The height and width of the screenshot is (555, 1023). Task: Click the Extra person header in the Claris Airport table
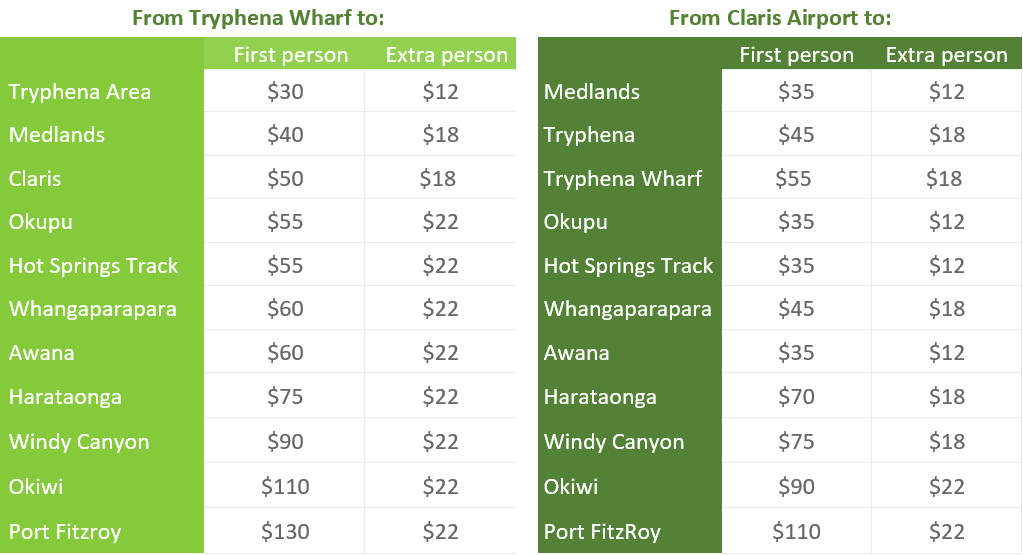click(947, 55)
